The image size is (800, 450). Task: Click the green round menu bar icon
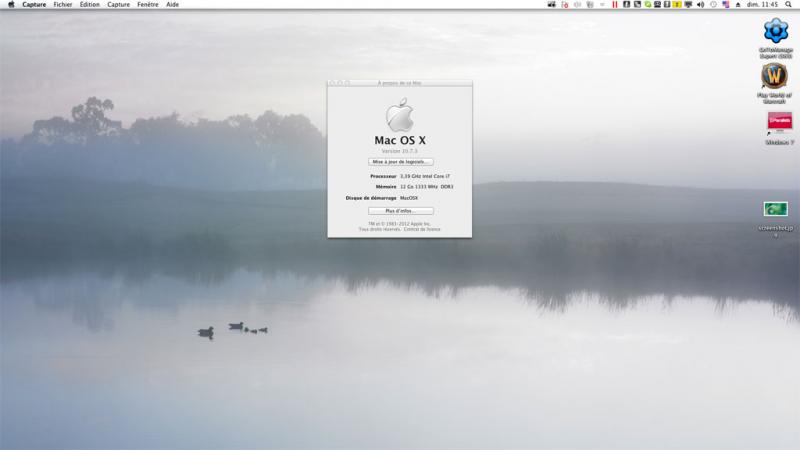point(647,4)
